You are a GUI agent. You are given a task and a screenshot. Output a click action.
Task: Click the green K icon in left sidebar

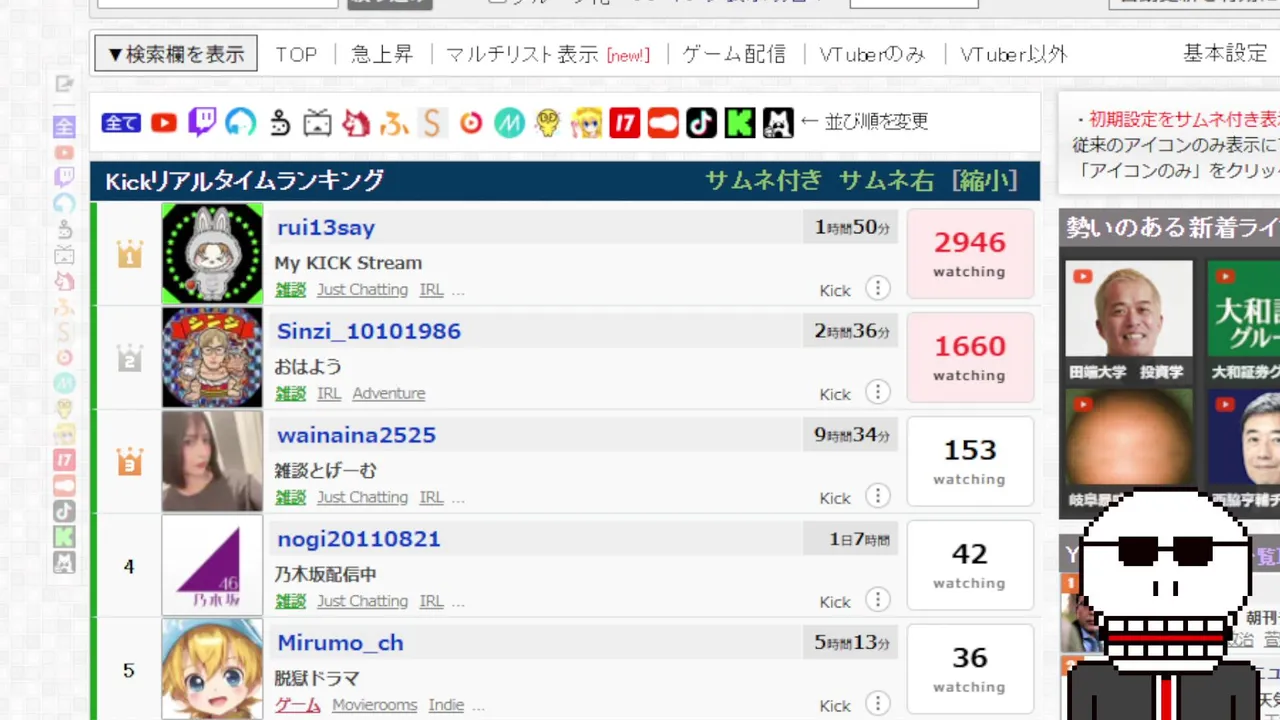pyautogui.click(x=64, y=537)
